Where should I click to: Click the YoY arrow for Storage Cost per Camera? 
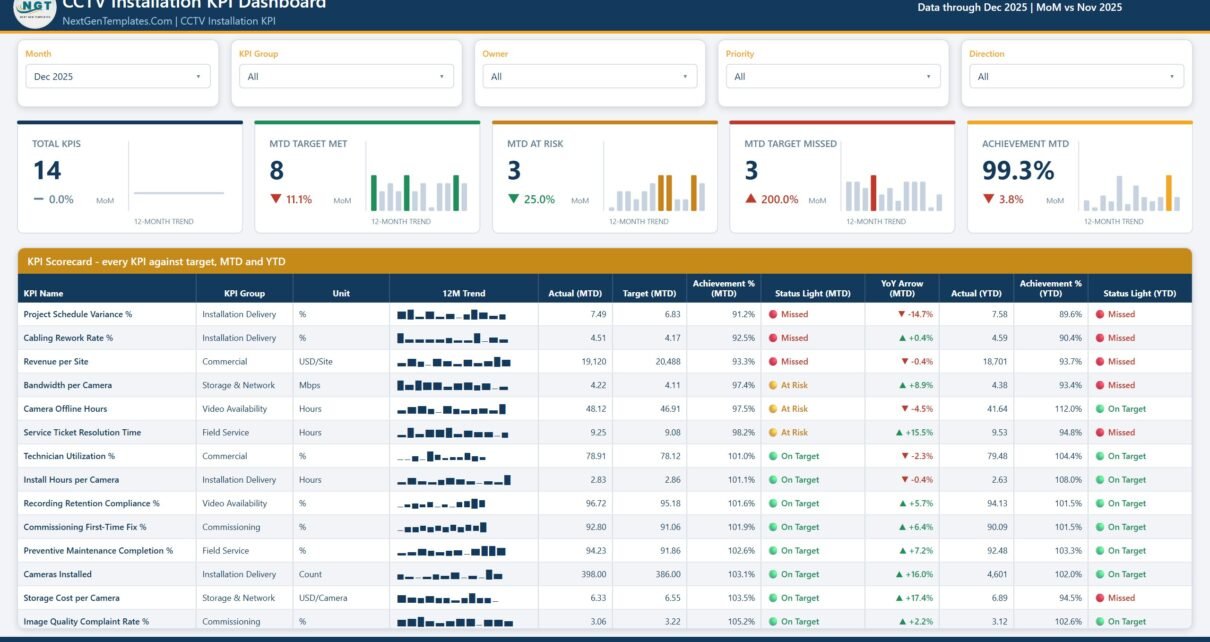904,598
